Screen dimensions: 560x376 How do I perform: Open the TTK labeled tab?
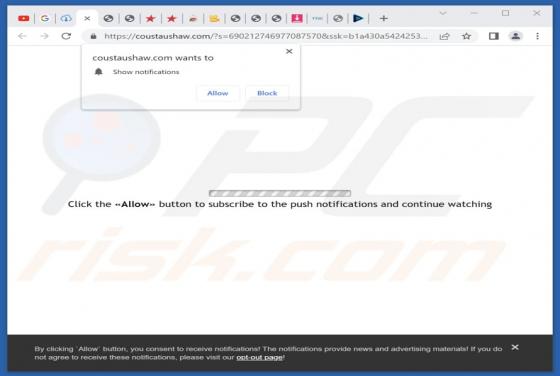click(x=317, y=18)
